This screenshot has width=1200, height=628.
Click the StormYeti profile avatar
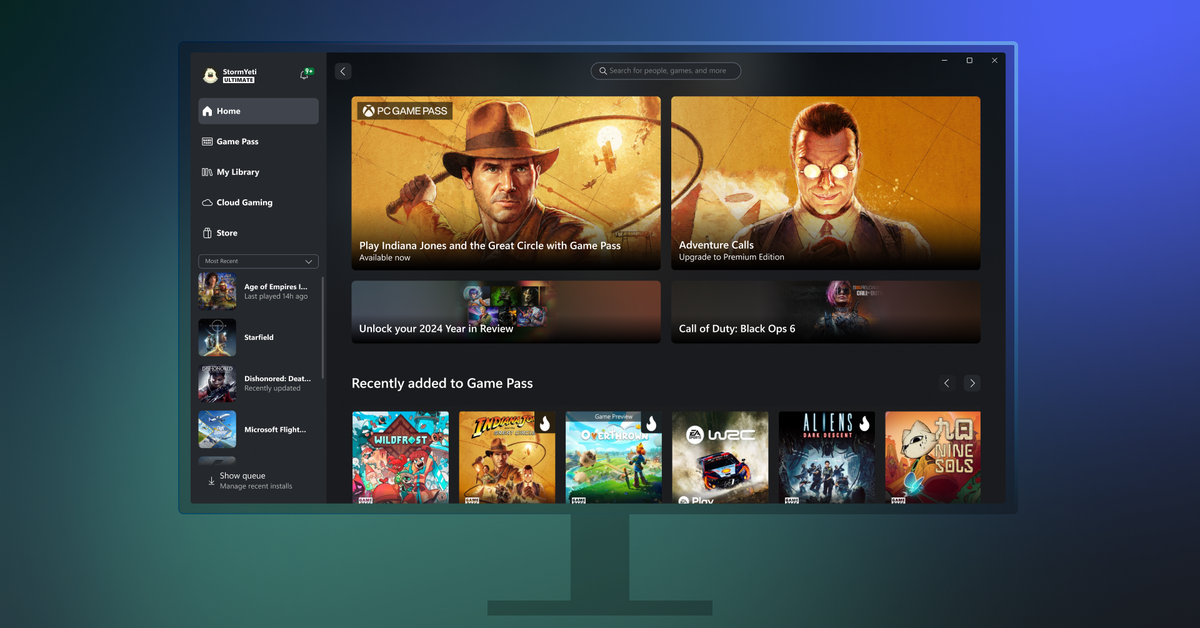210,74
